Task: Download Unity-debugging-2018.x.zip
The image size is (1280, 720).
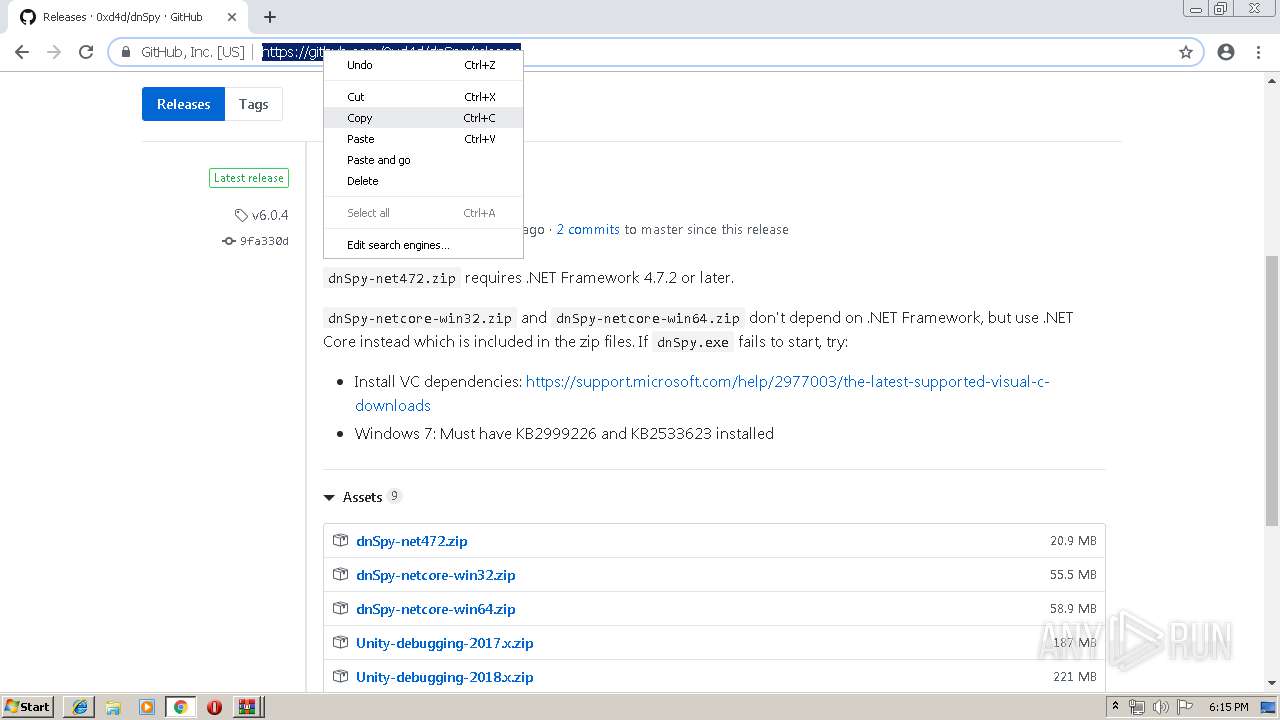Action: [445, 677]
